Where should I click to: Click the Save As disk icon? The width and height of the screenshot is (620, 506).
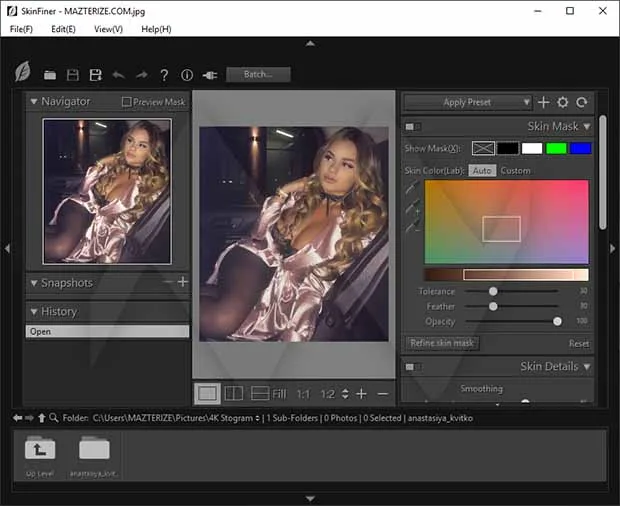(x=96, y=75)
